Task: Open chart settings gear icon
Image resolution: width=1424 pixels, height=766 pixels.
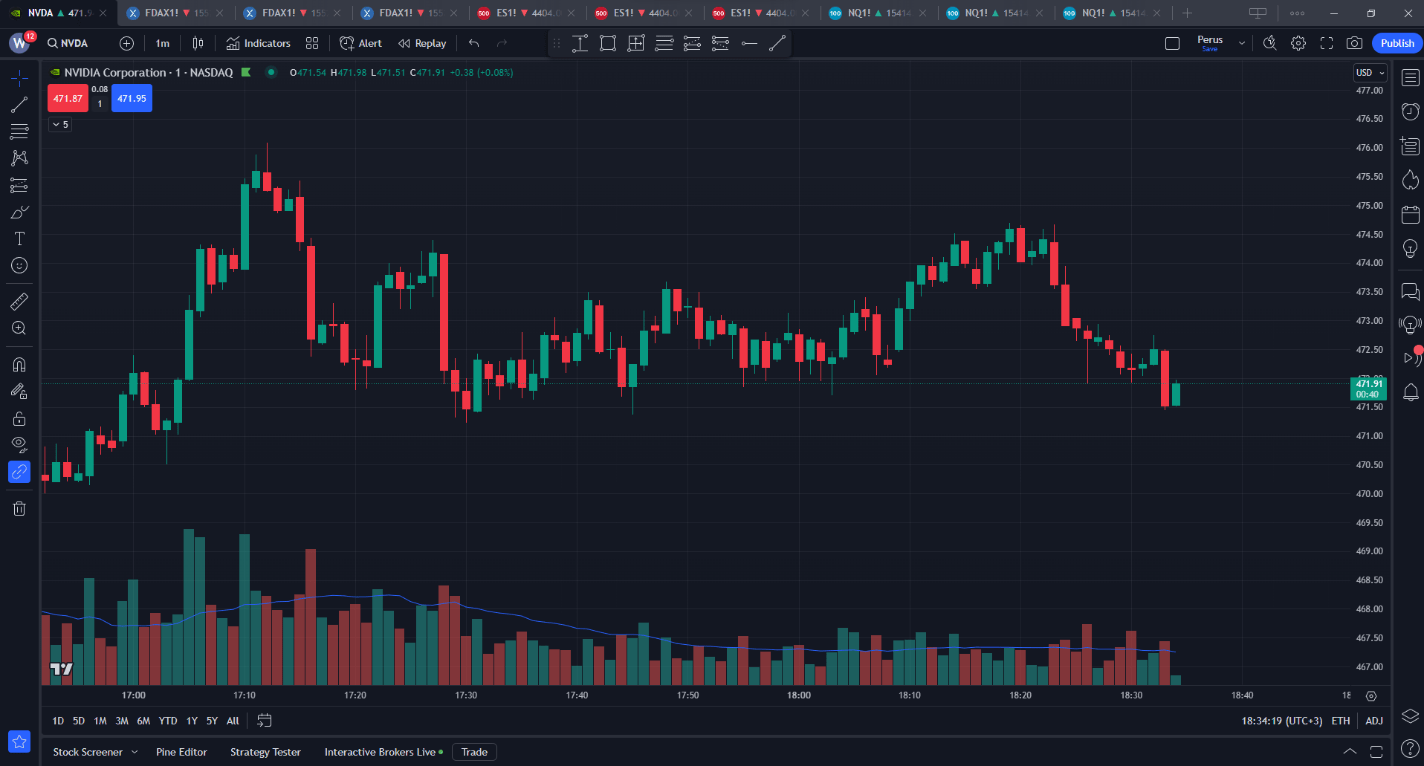Action: 1298,43
